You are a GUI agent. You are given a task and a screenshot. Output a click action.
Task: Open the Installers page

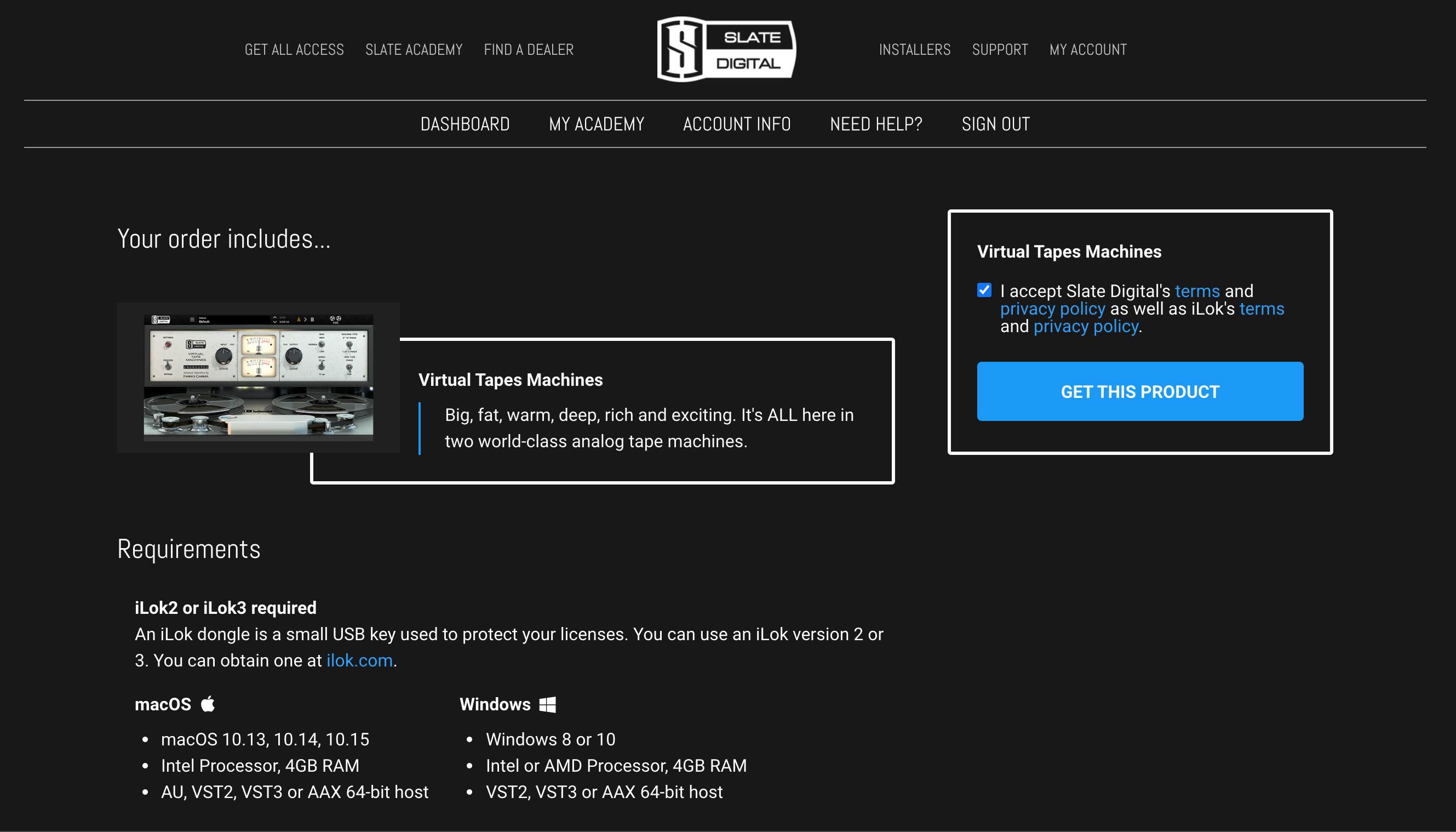pos(915,50)
